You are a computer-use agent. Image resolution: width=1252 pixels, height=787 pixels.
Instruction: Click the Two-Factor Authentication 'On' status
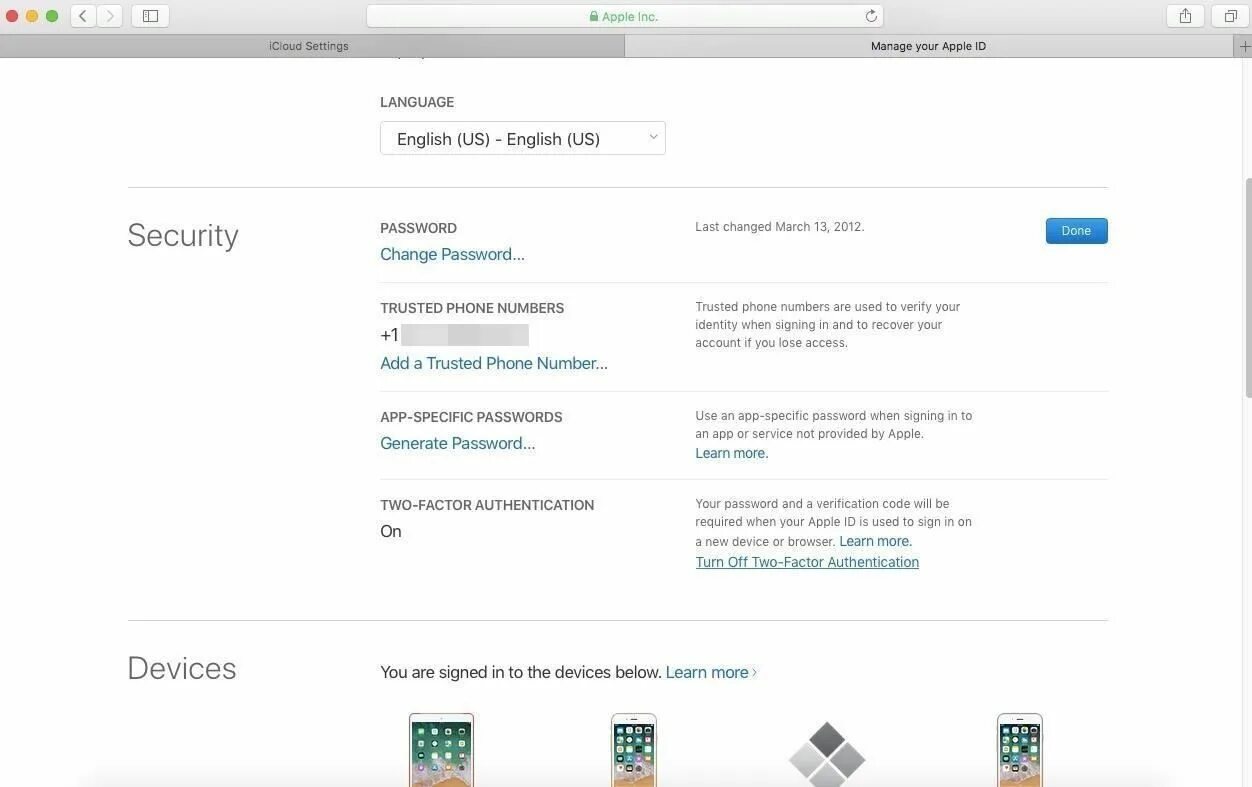click(x=391, y=531)
